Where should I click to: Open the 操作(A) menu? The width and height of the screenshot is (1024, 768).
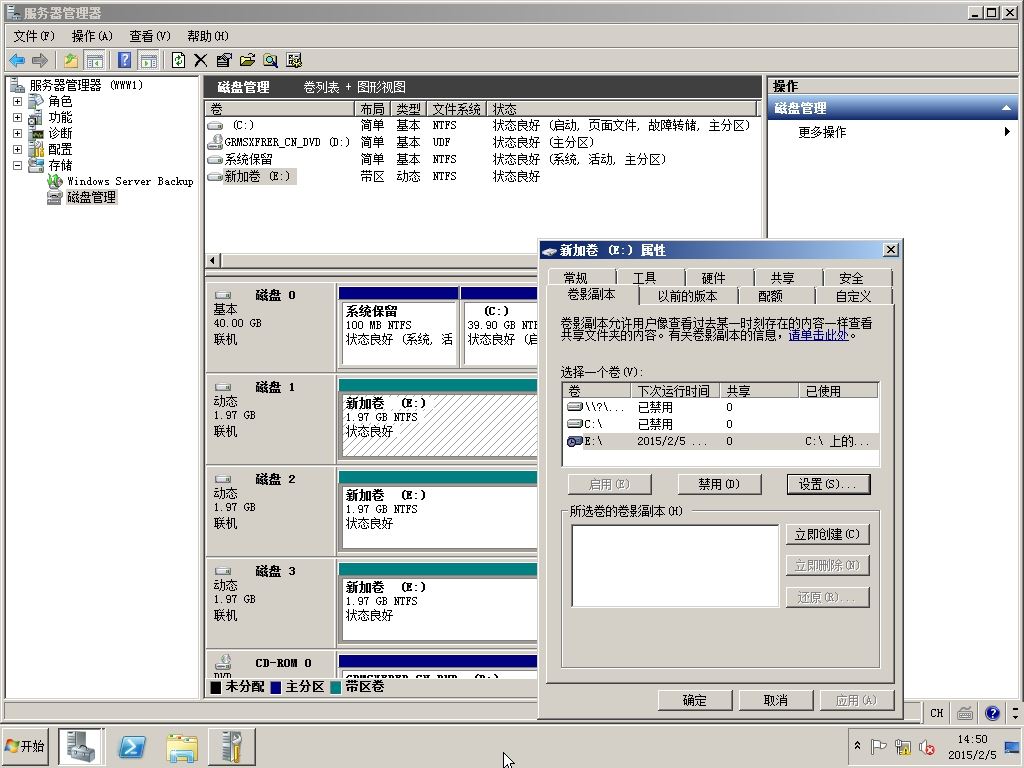tap(92, 36)
